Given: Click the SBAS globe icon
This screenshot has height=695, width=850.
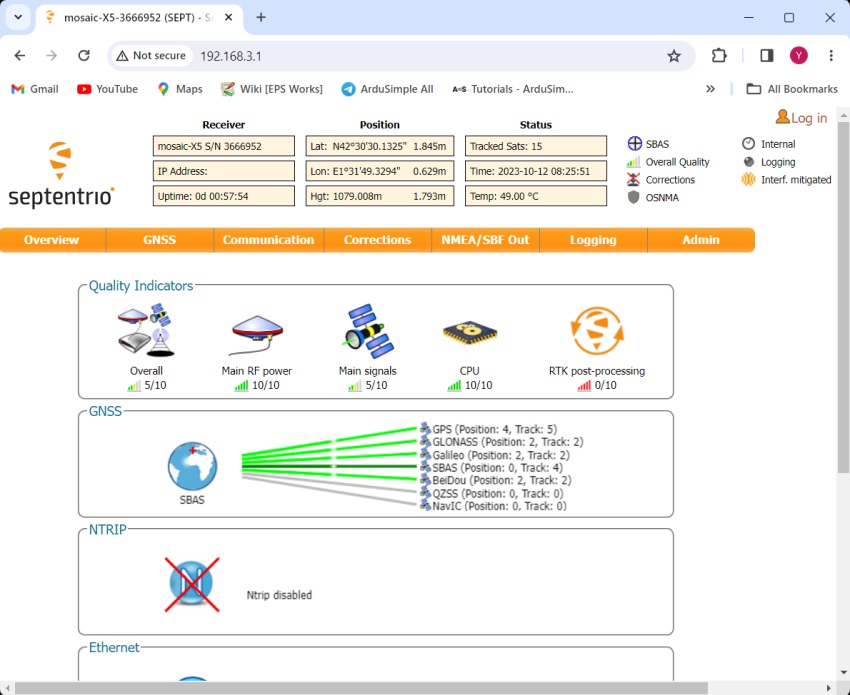Looking at the screenshot, I should pyautogui.click(x=192, y=466).
